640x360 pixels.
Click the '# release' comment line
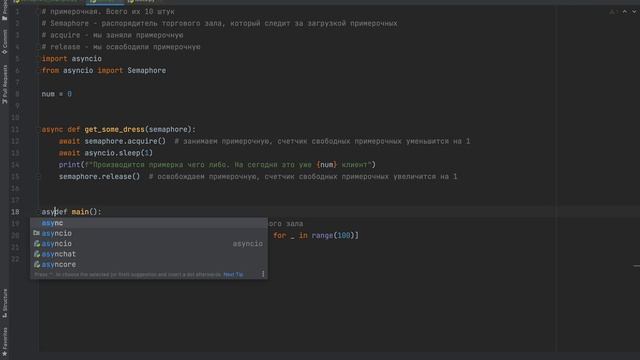121,47
